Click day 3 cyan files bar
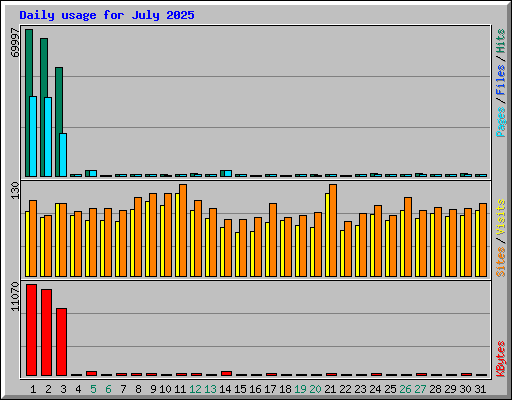512x400 pixels. coord(63,155)
